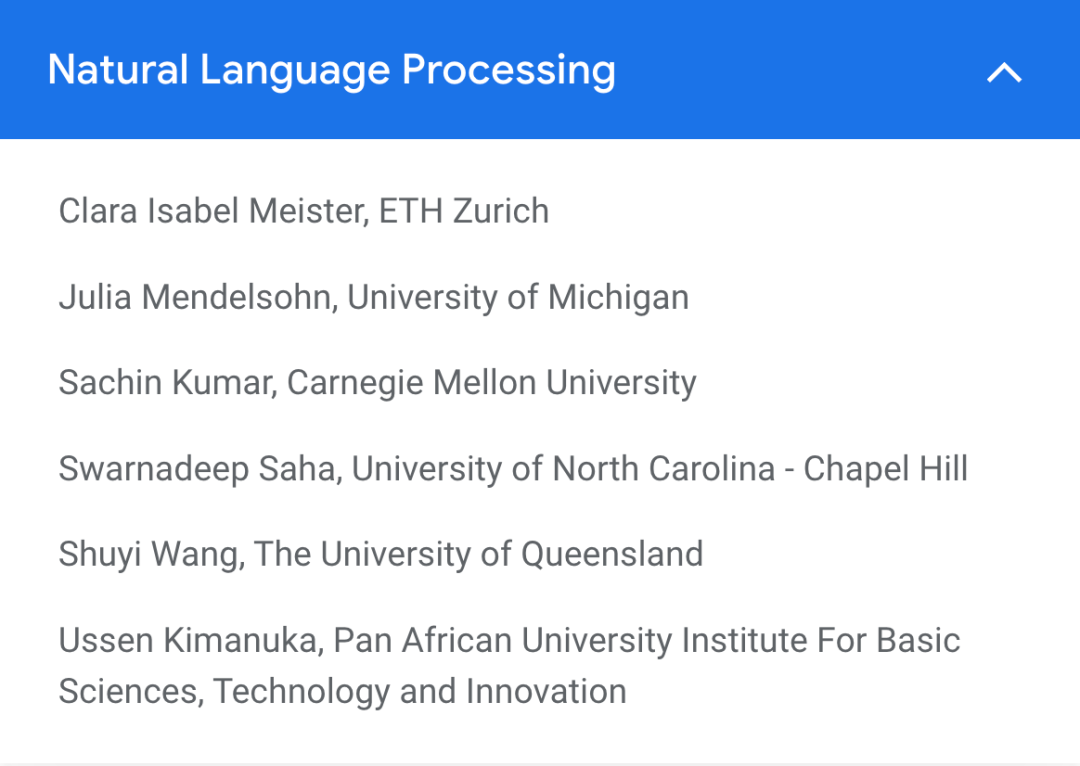This screenshot has height=766, width=1080.
Task: Click empty blue header area beside the title
Action: [x=800, y=70]
